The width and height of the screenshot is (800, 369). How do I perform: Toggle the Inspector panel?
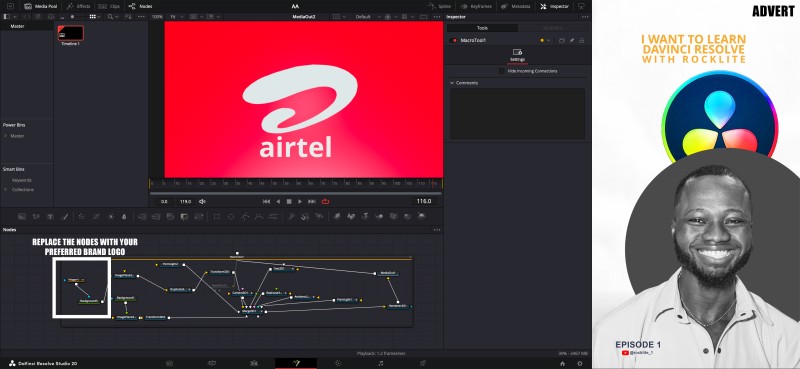[x=555, y=6]
